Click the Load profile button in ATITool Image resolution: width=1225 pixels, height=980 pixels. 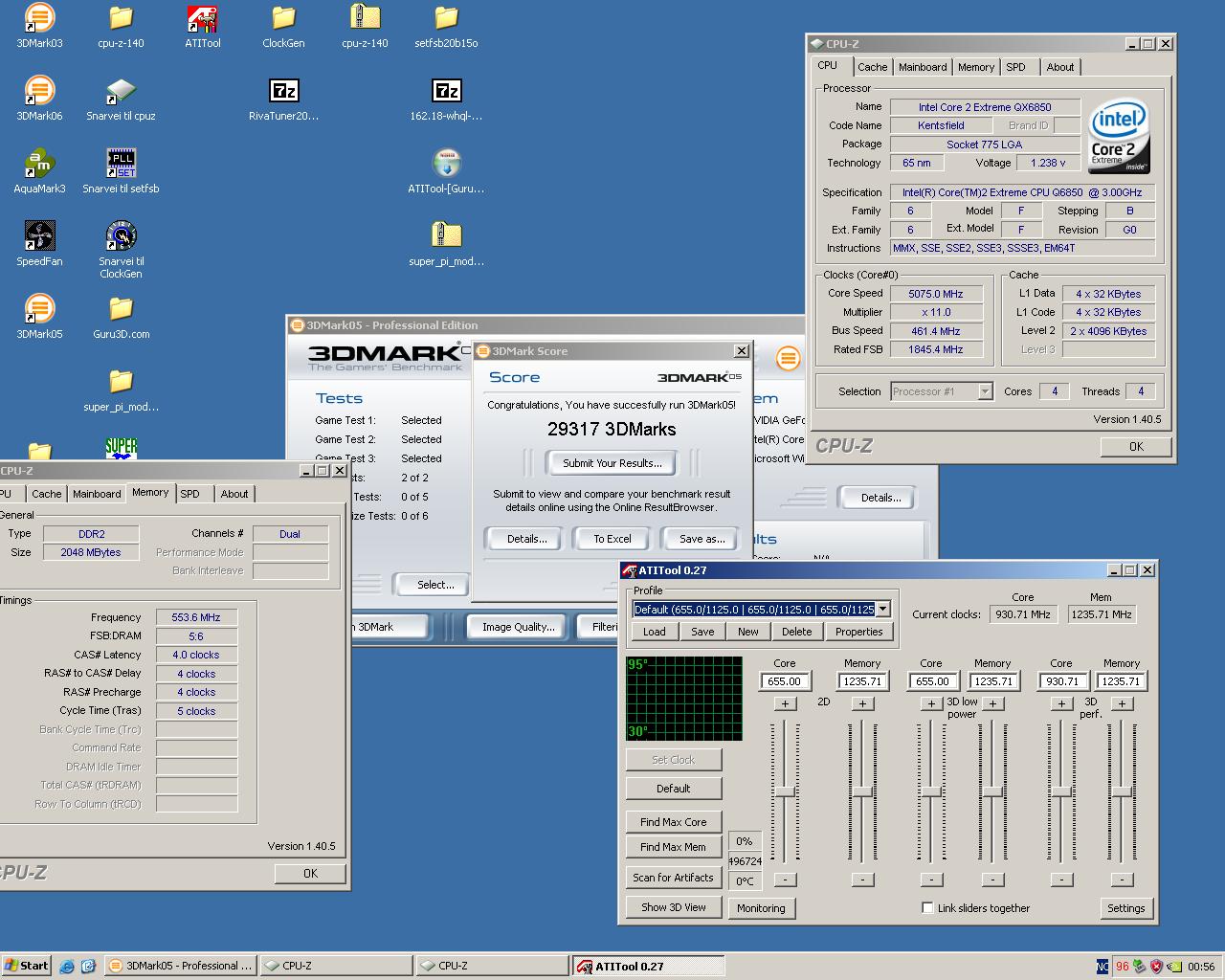(x=655, y=632)
